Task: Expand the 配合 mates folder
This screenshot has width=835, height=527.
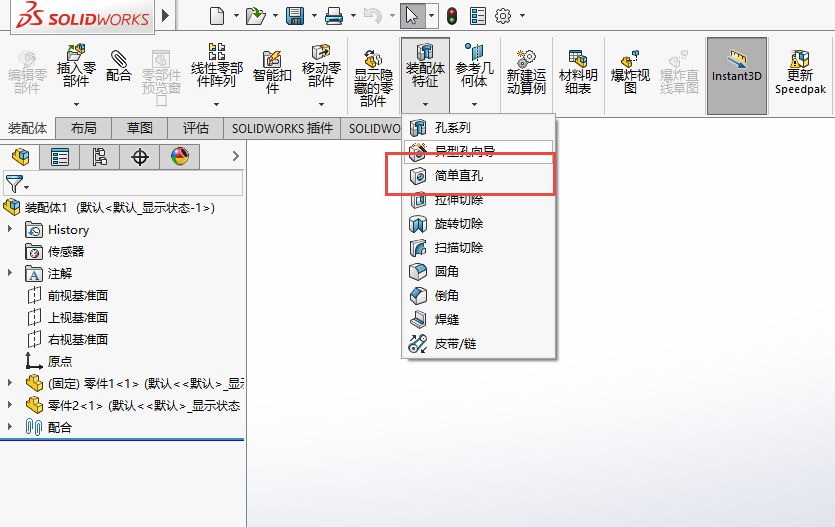Action: click(10, 426)
